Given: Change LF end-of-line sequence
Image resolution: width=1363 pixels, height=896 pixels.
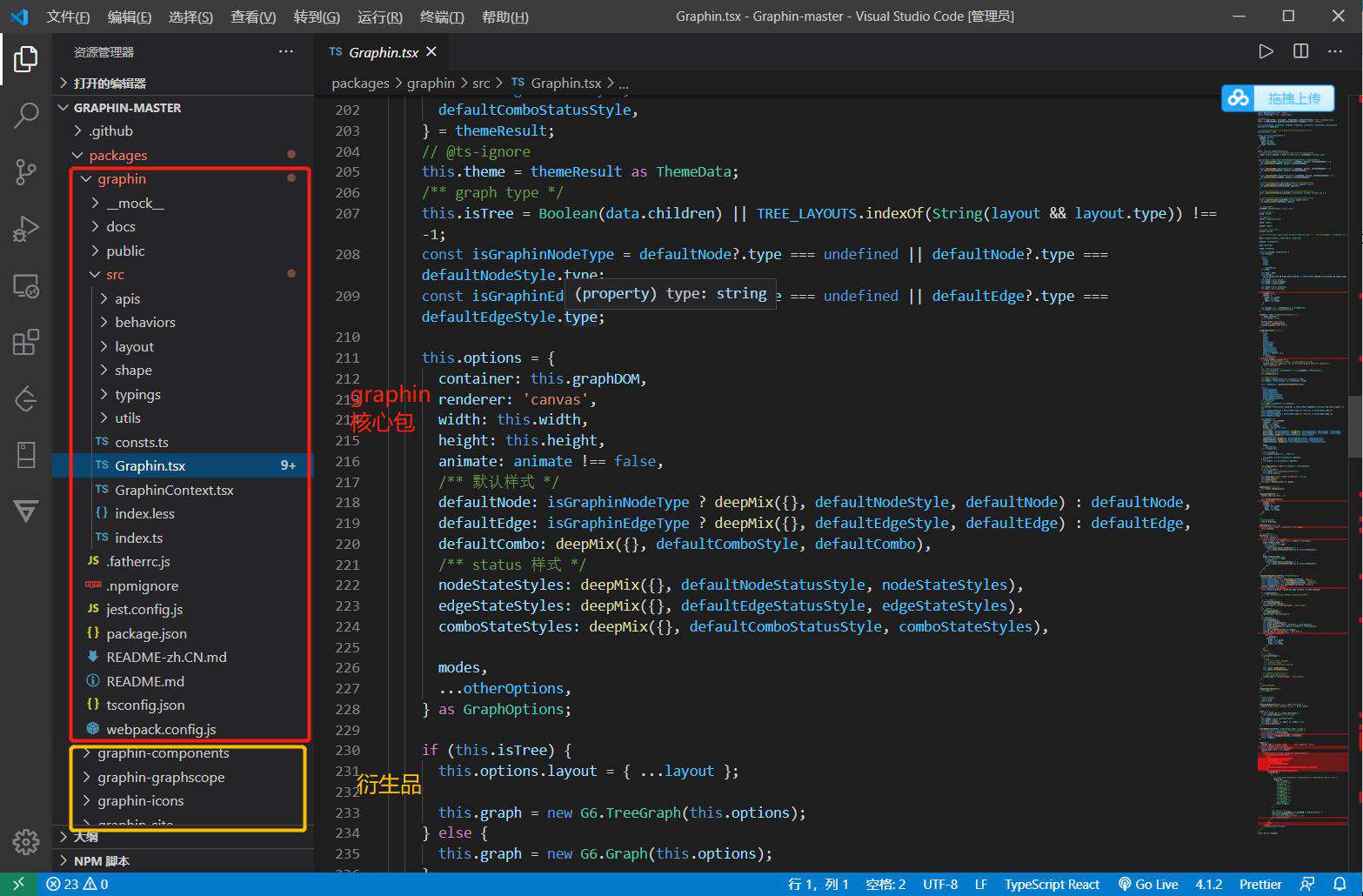Looking at the screenshot, I should [981, 884].
